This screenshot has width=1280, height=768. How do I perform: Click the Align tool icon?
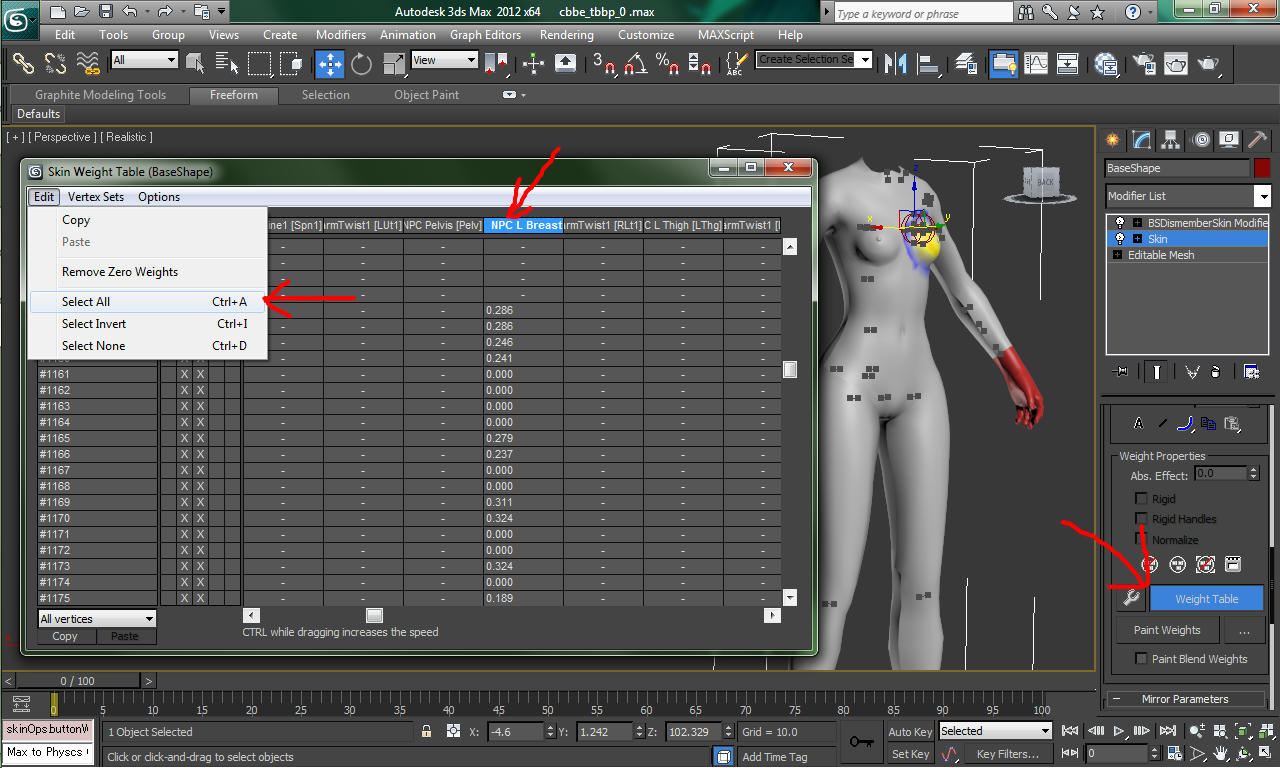pos(927,63)
